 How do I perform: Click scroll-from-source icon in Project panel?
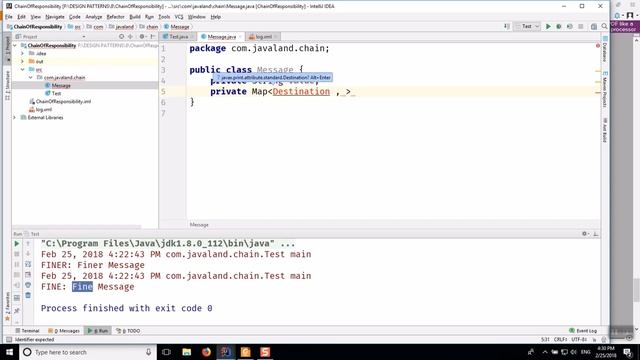(x=121, y=37)
